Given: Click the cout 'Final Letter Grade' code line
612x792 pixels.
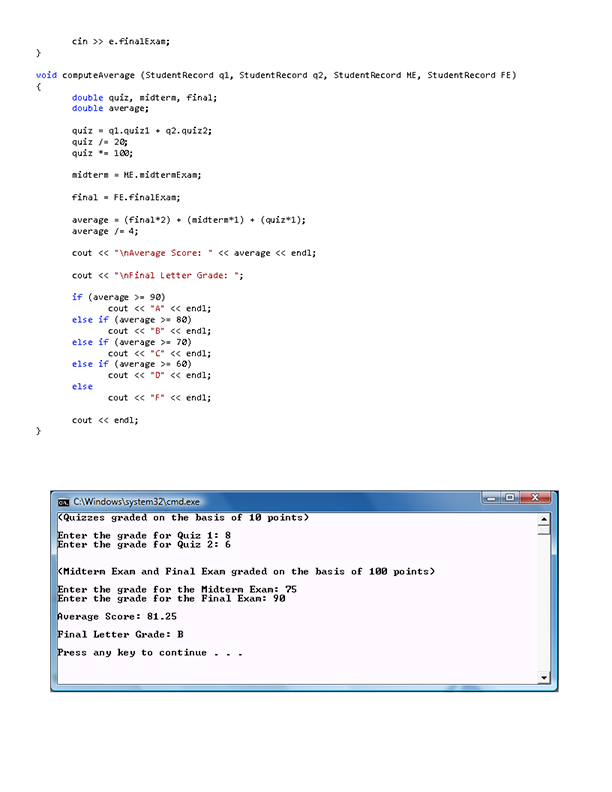Looking at the screenshot, I should pyautogui.click(x=158, y=275).
